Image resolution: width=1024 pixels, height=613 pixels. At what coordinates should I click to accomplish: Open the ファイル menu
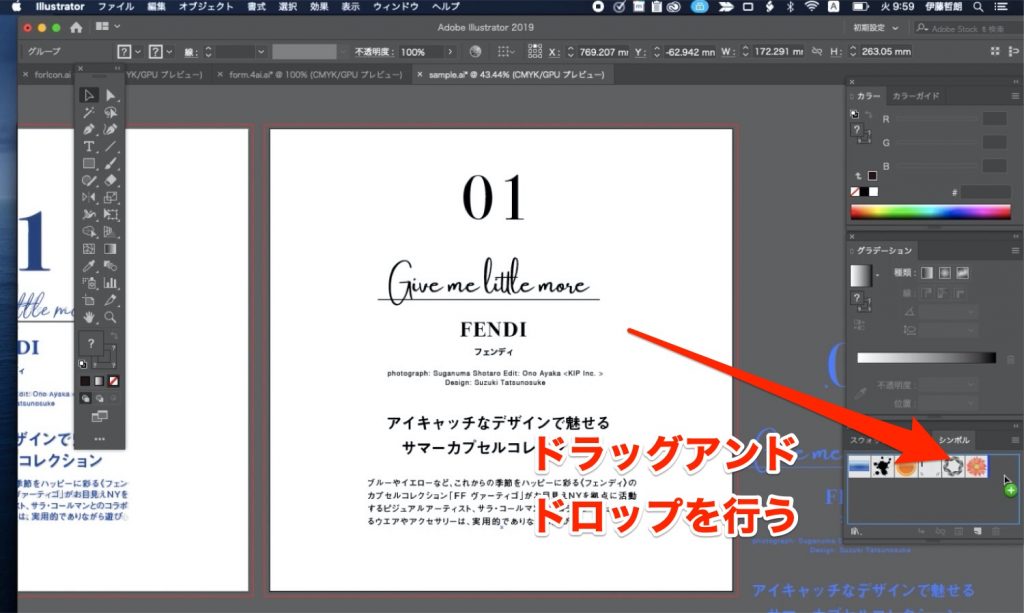click(116, 7)
